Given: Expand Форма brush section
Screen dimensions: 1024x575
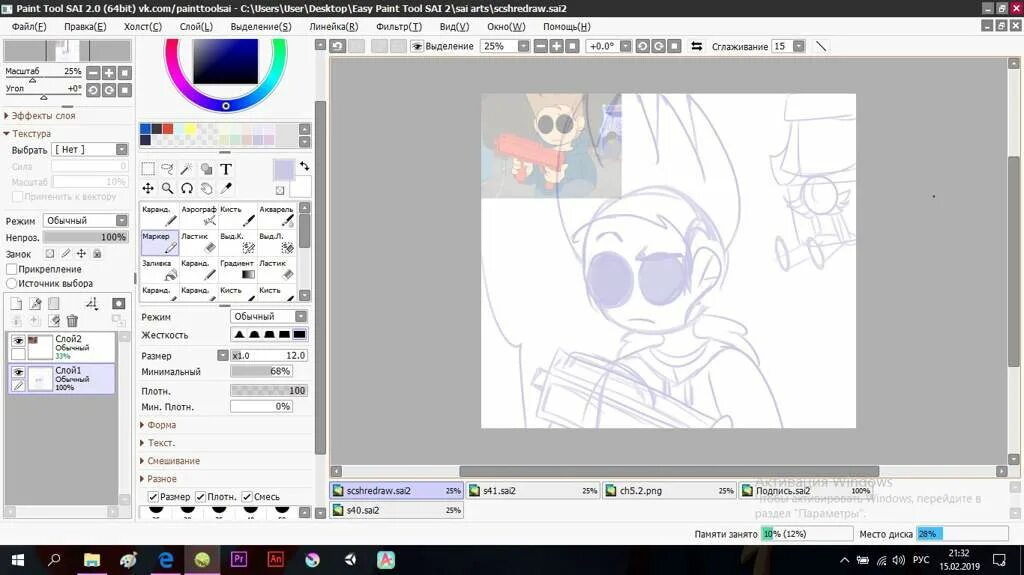Looking at the screenshot, I should click(x=159, y=425).
